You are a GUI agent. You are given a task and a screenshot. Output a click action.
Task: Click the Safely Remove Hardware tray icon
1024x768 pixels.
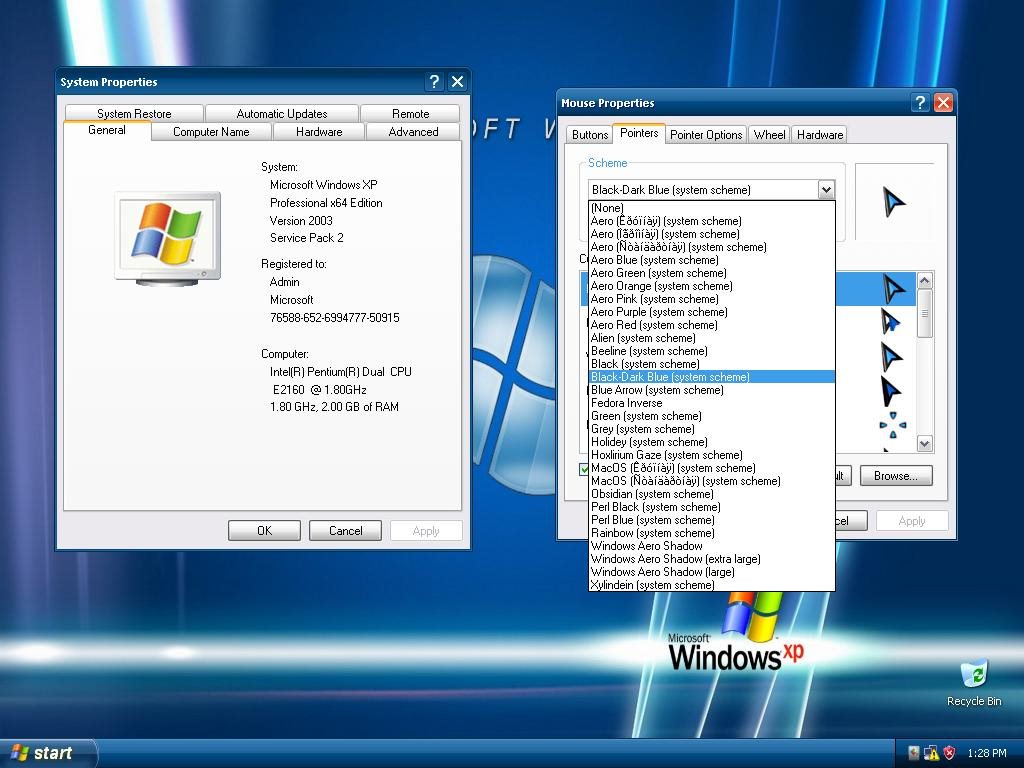click(914, 753)
